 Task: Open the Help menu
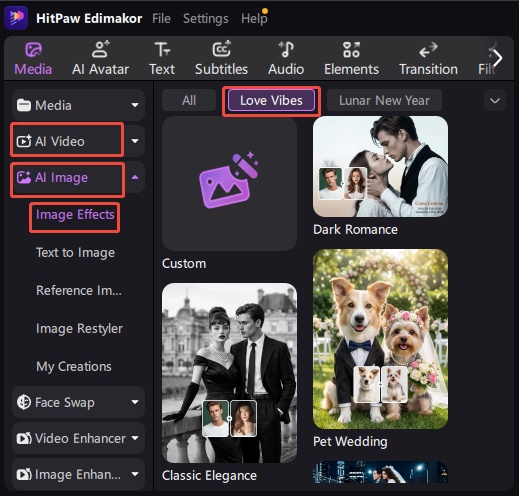[254, 18]
